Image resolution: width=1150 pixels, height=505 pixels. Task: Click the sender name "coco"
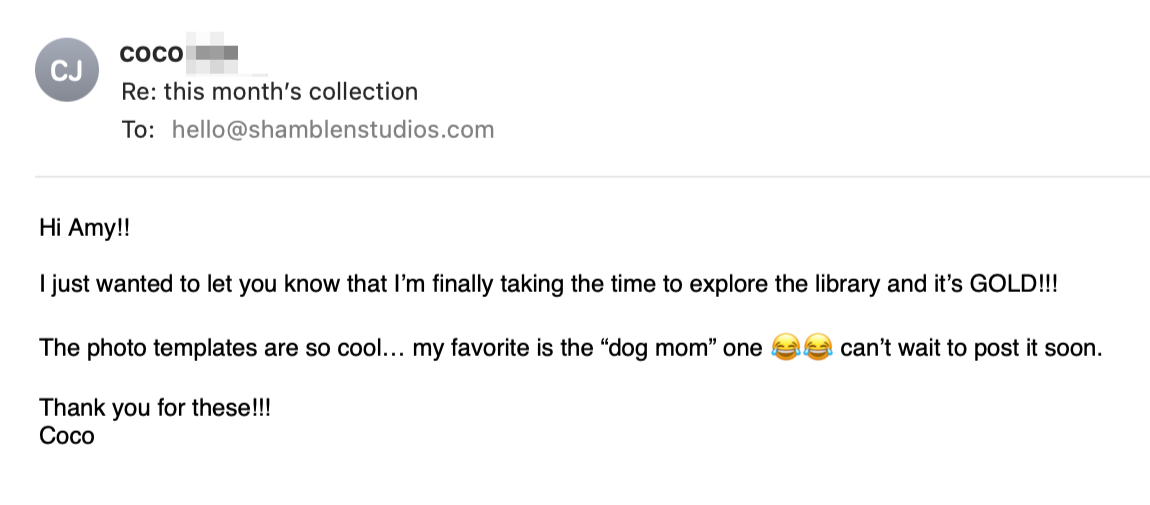point(151,54)
